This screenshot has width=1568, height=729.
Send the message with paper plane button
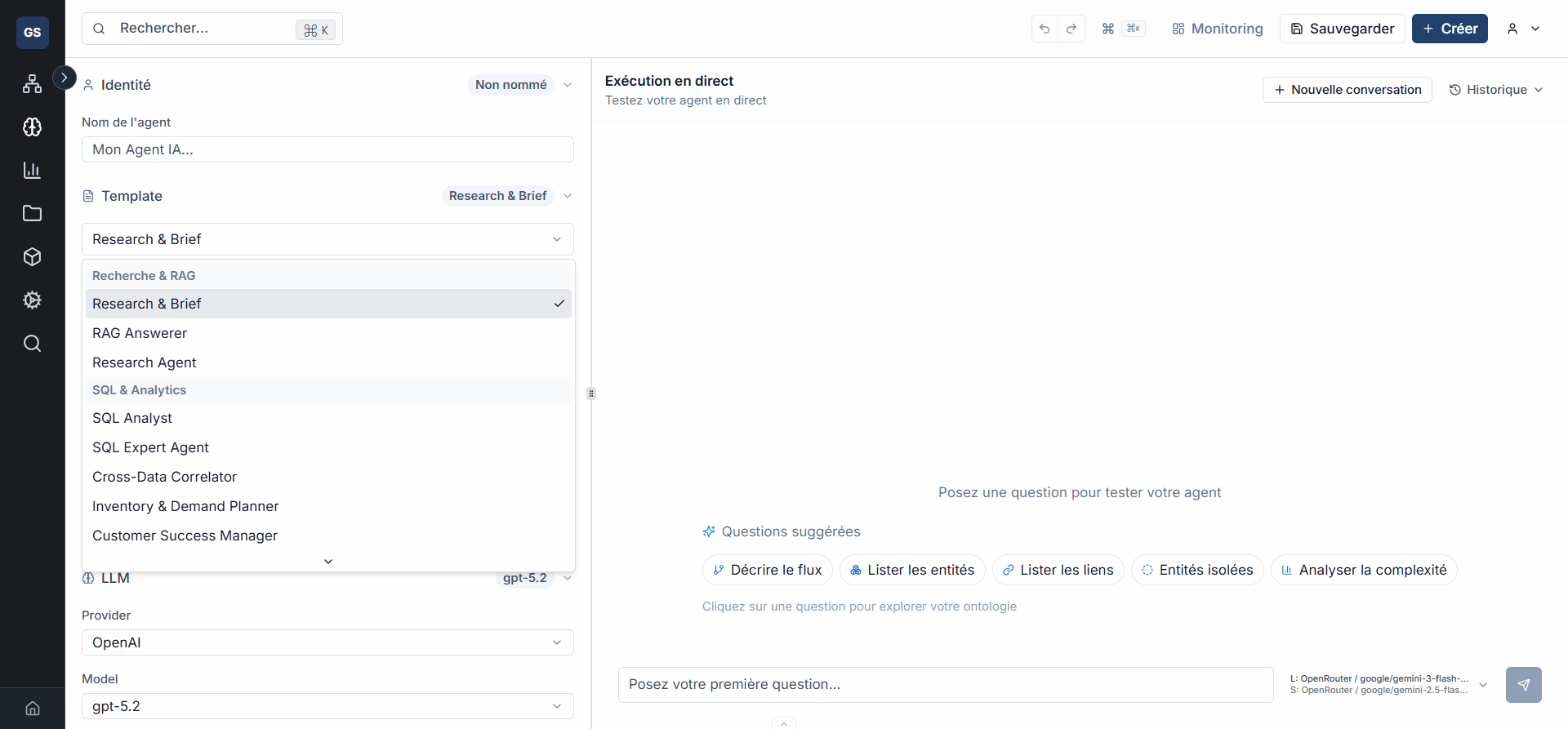[1523, 685]
